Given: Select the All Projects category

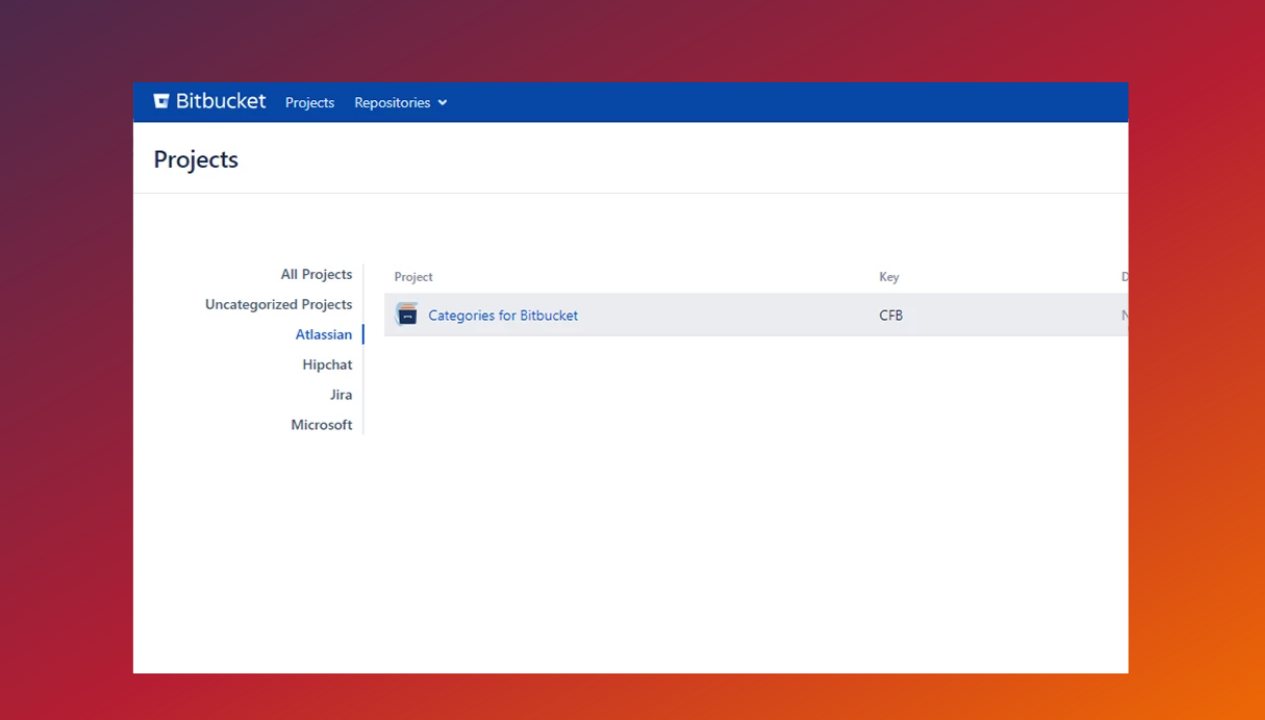Looking at the screenshot, I should click(x=316, y=274).
